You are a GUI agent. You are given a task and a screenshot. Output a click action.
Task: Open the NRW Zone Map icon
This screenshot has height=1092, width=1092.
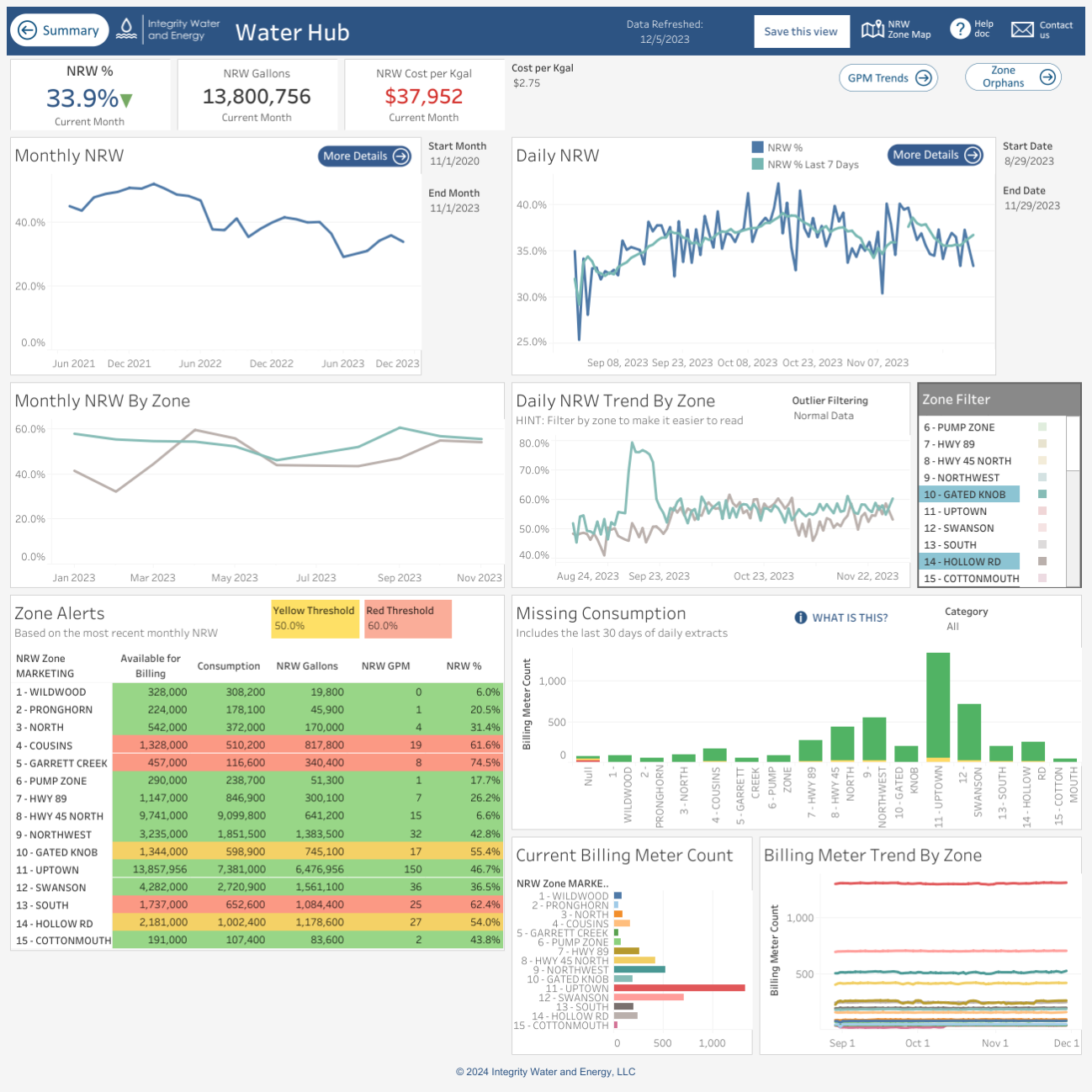point(872,30)
